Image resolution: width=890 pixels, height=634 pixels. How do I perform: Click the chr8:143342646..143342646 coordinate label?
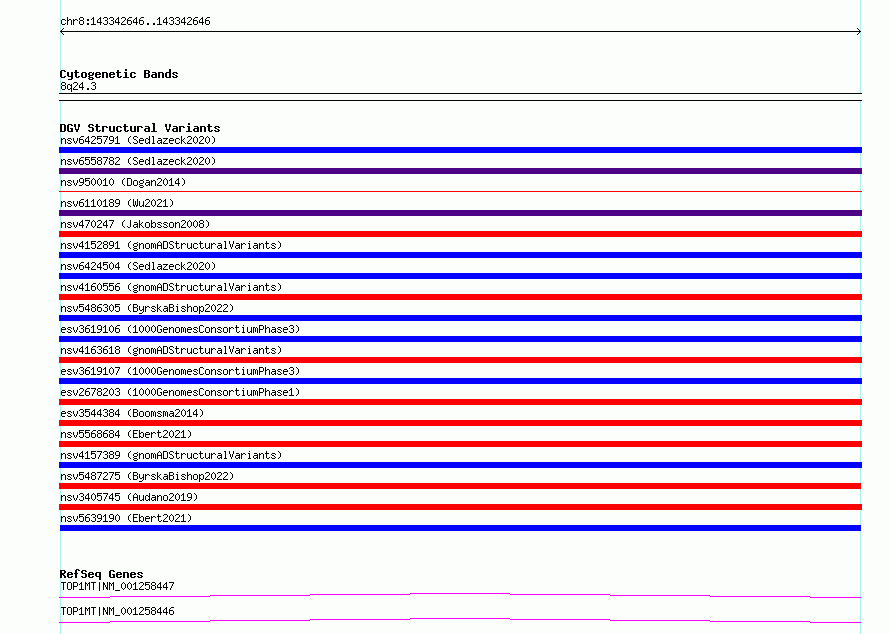click(135, 21)
